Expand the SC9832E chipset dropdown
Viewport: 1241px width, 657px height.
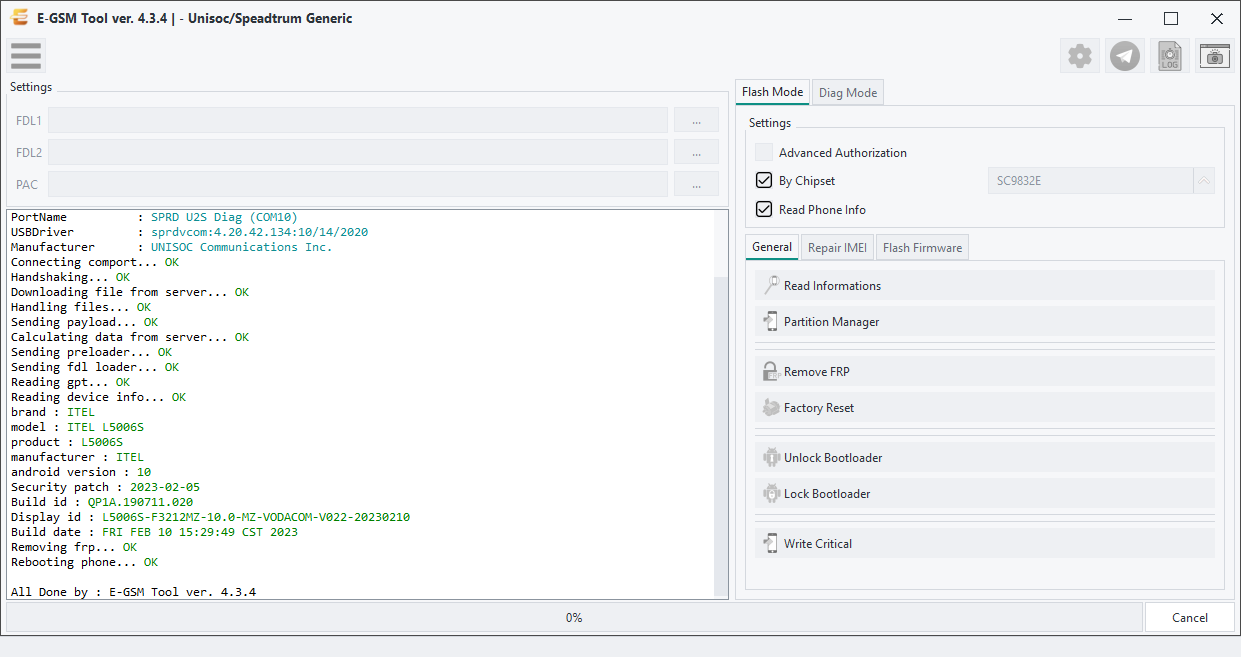pyautogui.click(x=1204, y=181)
